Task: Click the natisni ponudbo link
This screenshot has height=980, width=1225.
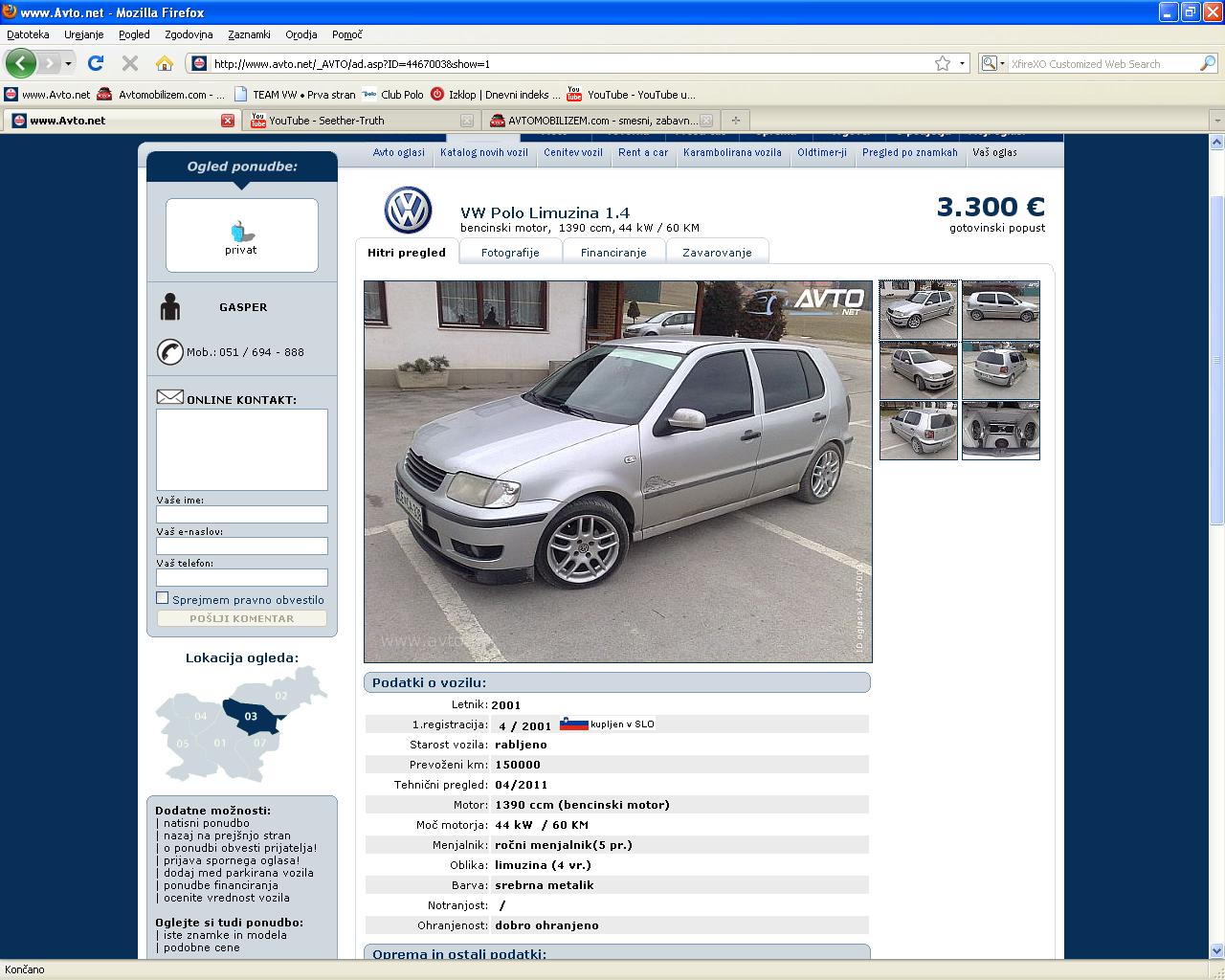Action: point(206,823)
